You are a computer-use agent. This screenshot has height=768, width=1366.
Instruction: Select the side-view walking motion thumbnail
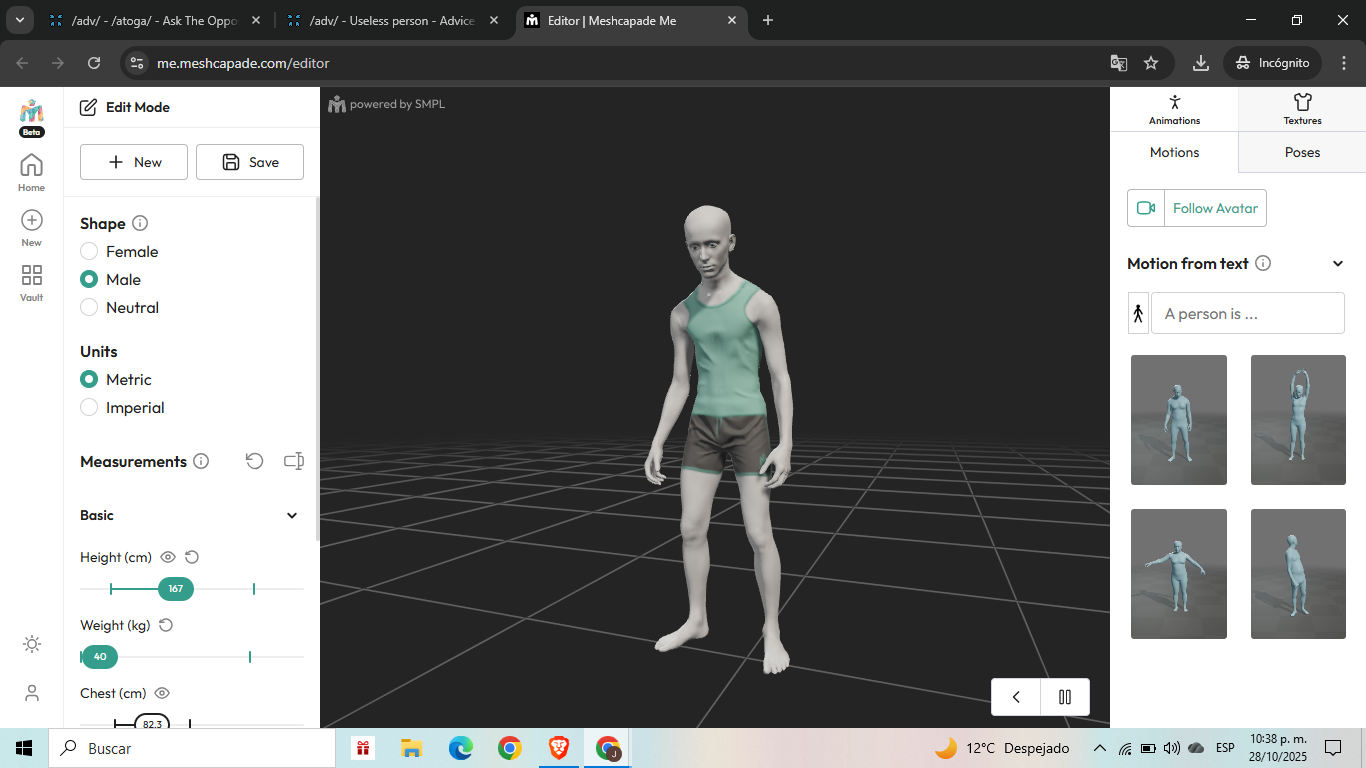tap(1298, 574)
